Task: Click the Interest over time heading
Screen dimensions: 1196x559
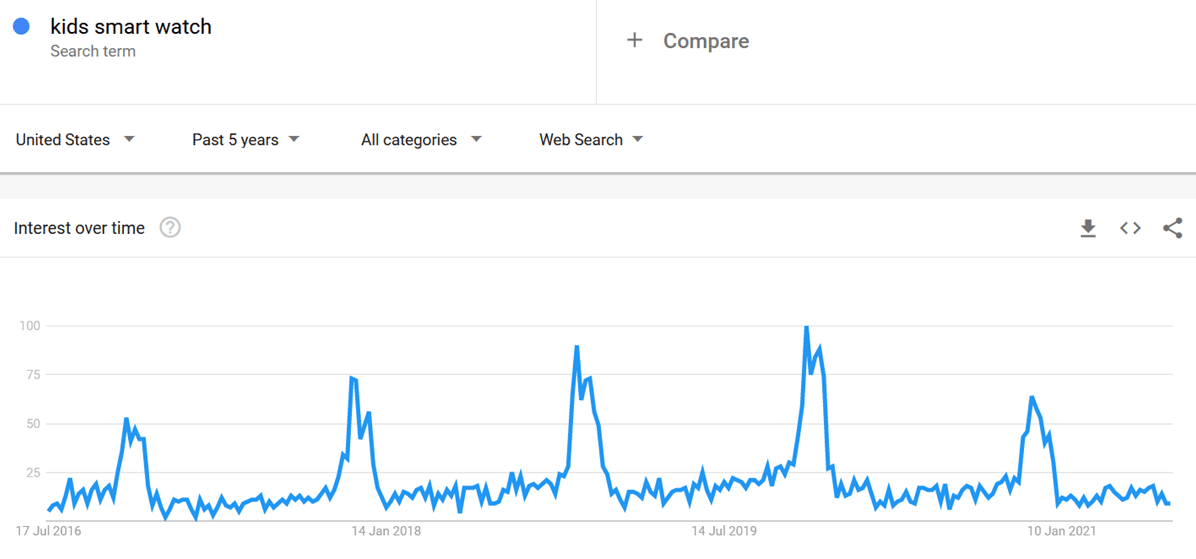Action: click(x=79, y=228)
